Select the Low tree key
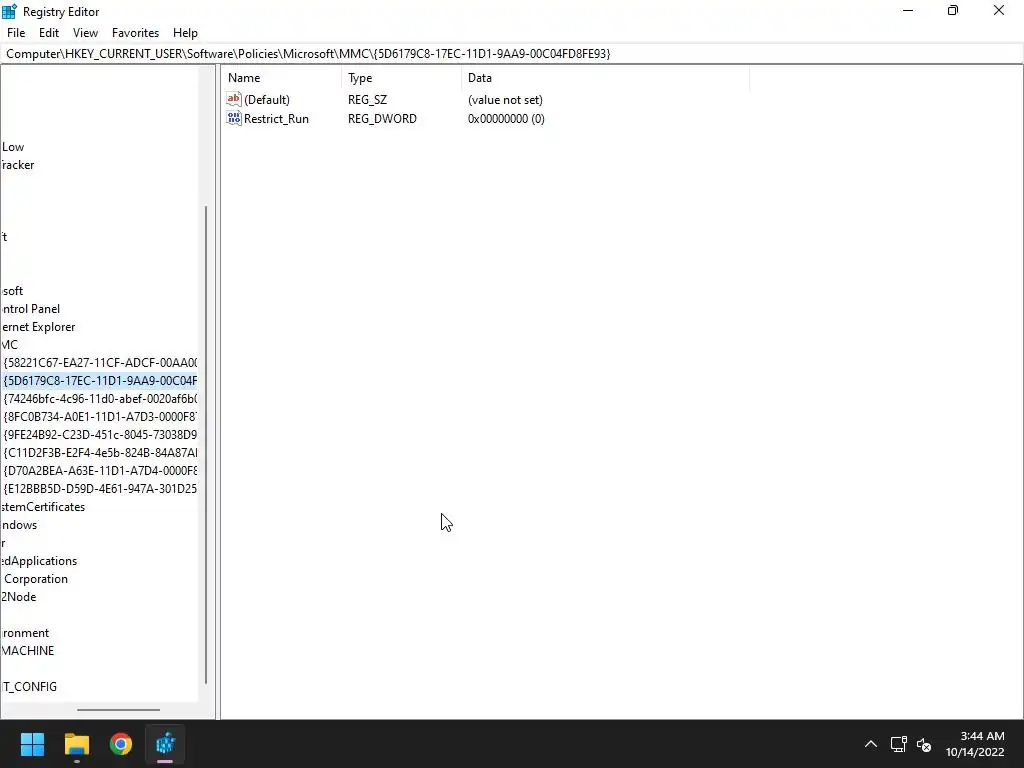 click(x=12, y=147)
